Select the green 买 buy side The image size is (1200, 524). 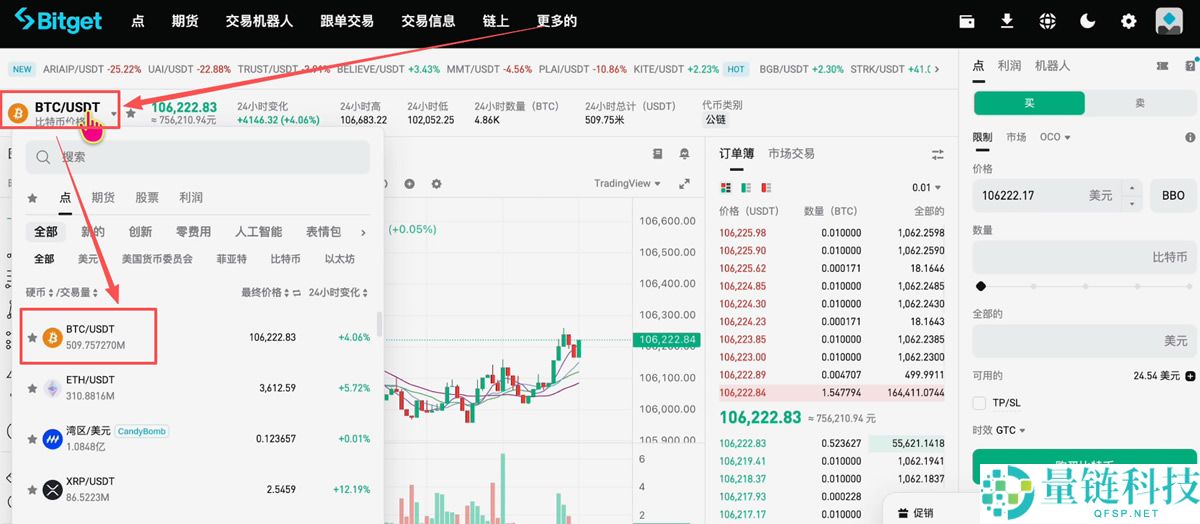click(x=1029, y=103)
